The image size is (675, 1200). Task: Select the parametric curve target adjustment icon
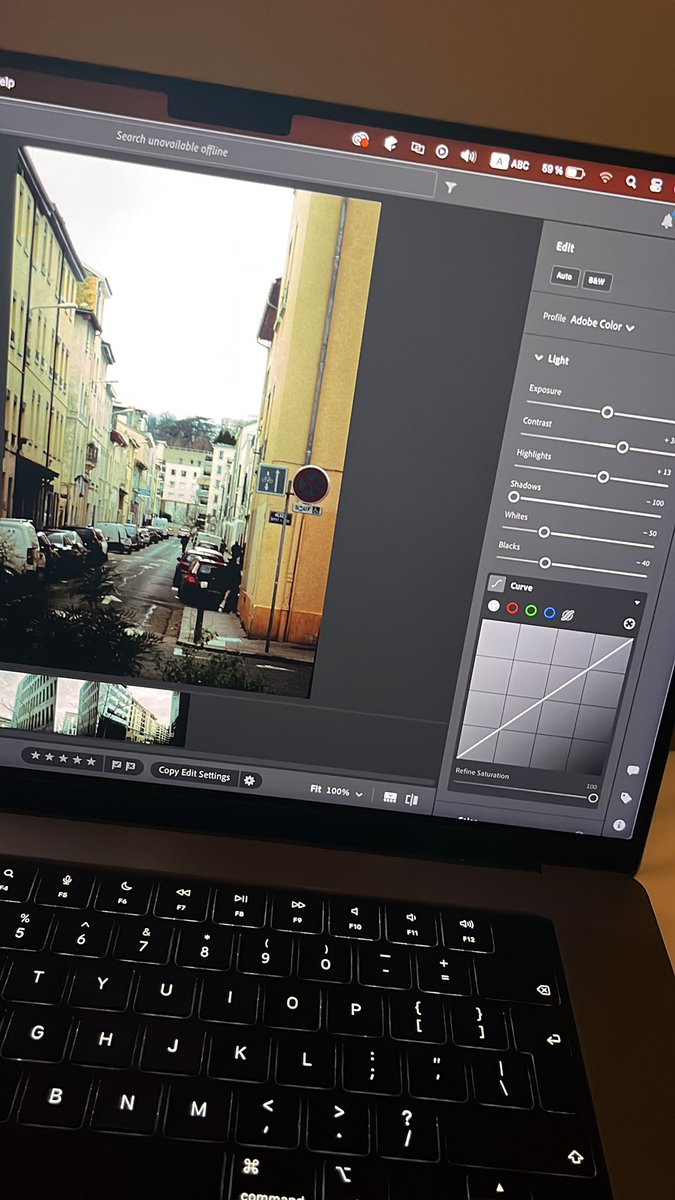tap(628, 624)
